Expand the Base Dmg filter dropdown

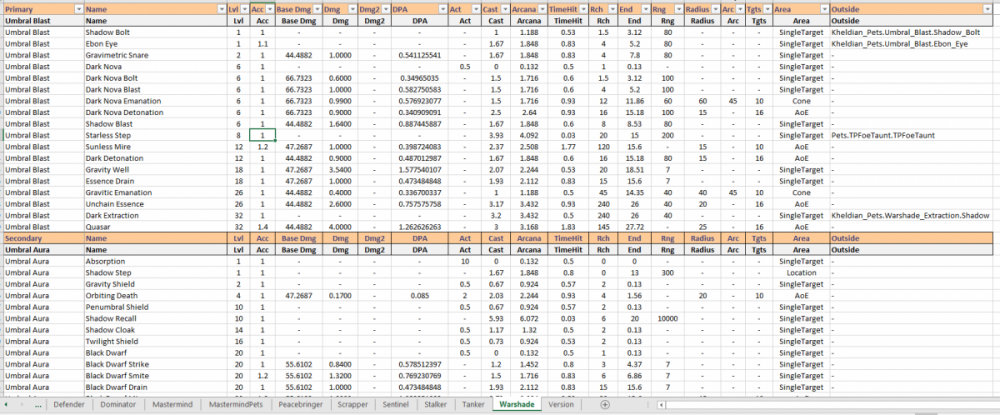click(316, 8)
